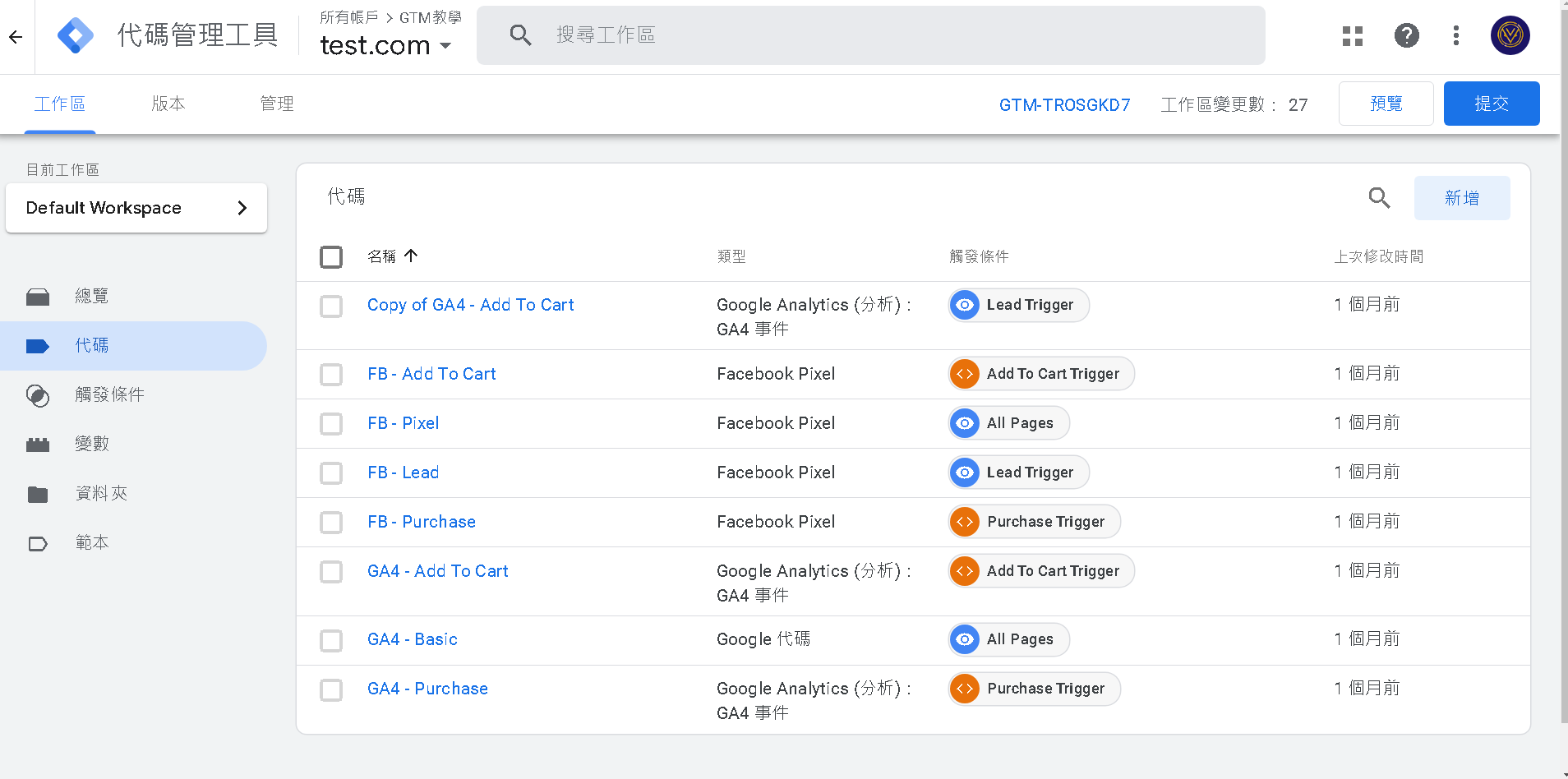Open the Copy of GA4 - Add To Cart tag

coord(470,305)
